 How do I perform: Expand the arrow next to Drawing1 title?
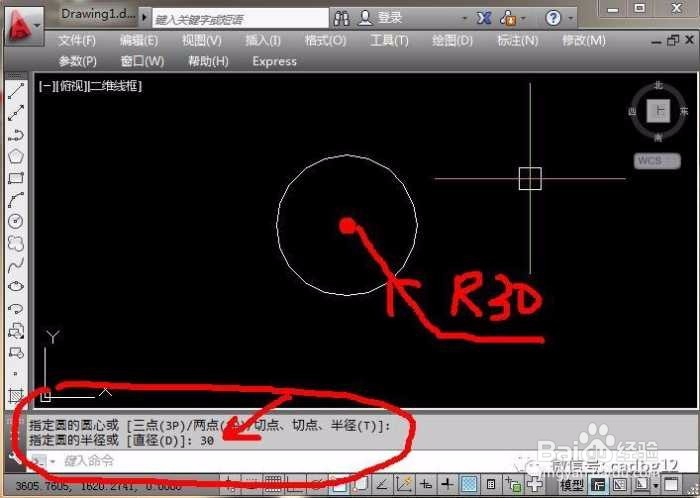click(144, 17)
